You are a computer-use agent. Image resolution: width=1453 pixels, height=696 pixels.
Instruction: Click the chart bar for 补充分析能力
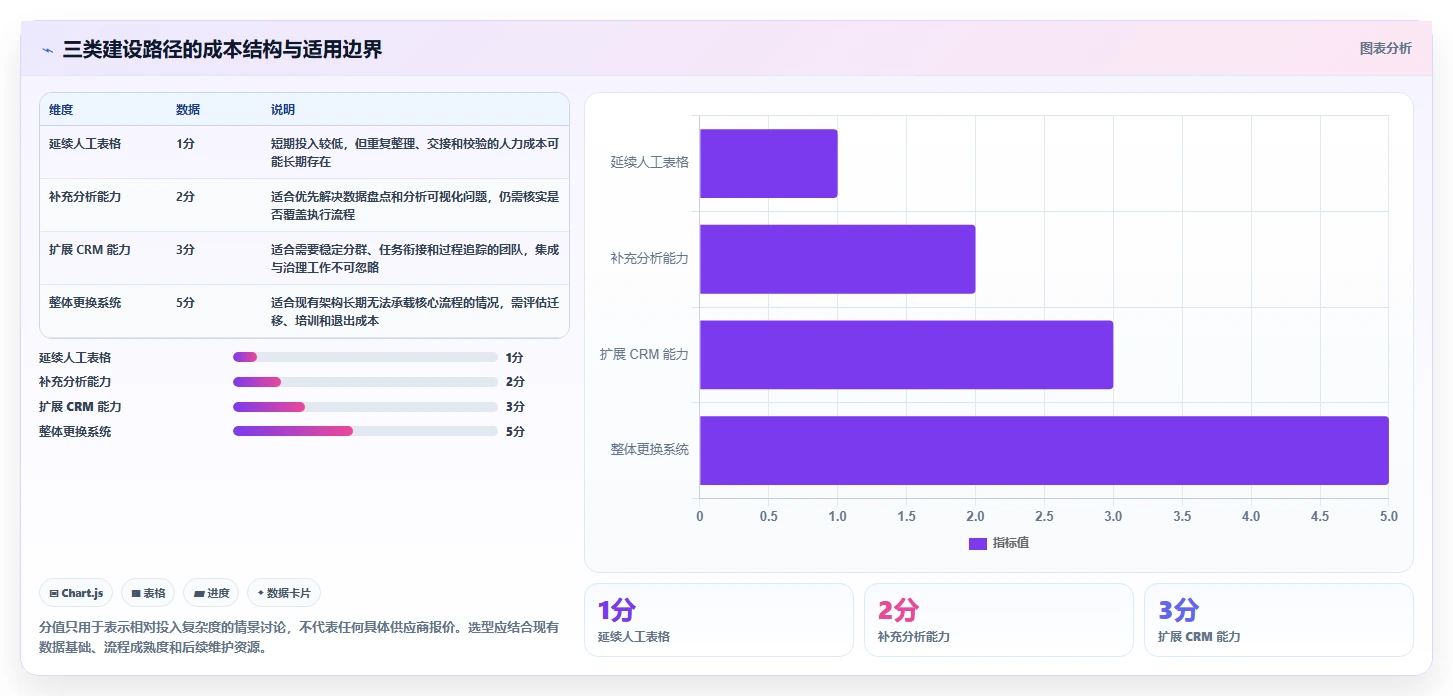coord(838,259)
